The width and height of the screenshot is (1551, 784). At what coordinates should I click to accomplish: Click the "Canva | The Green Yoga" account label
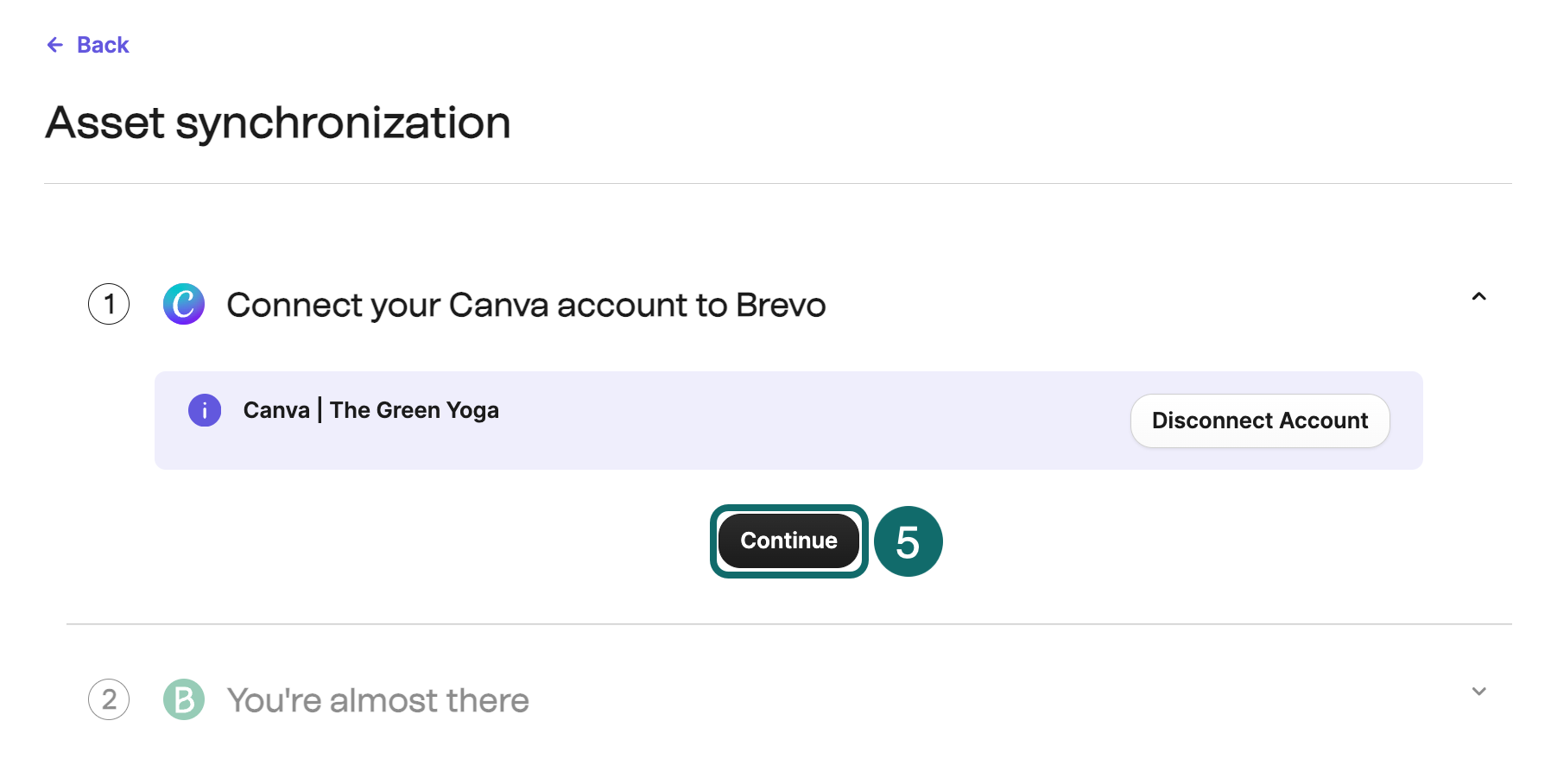(x=371, y=410)
